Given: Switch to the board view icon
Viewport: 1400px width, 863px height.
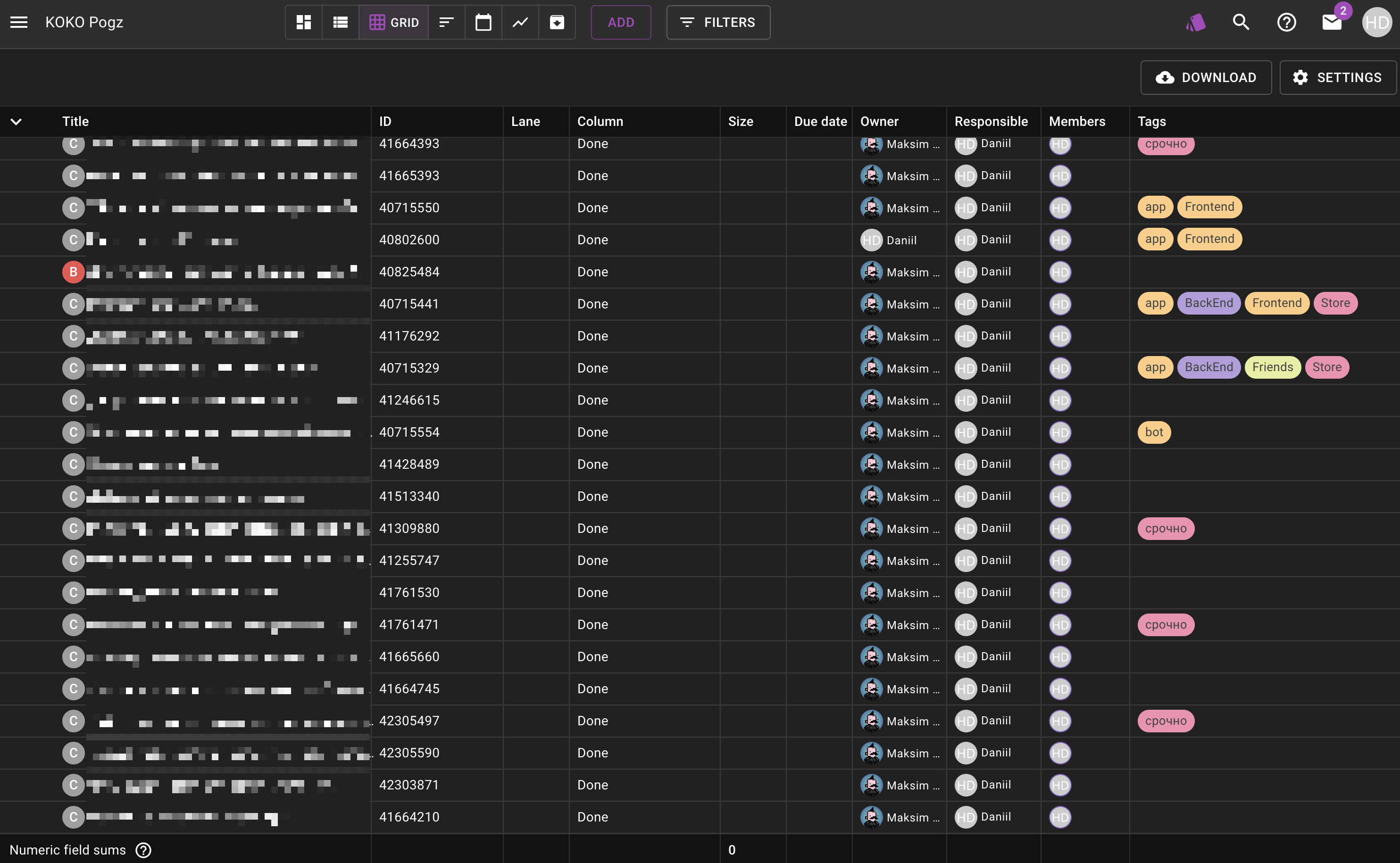Looking at the screenshot, I should (x=304, y=22).
